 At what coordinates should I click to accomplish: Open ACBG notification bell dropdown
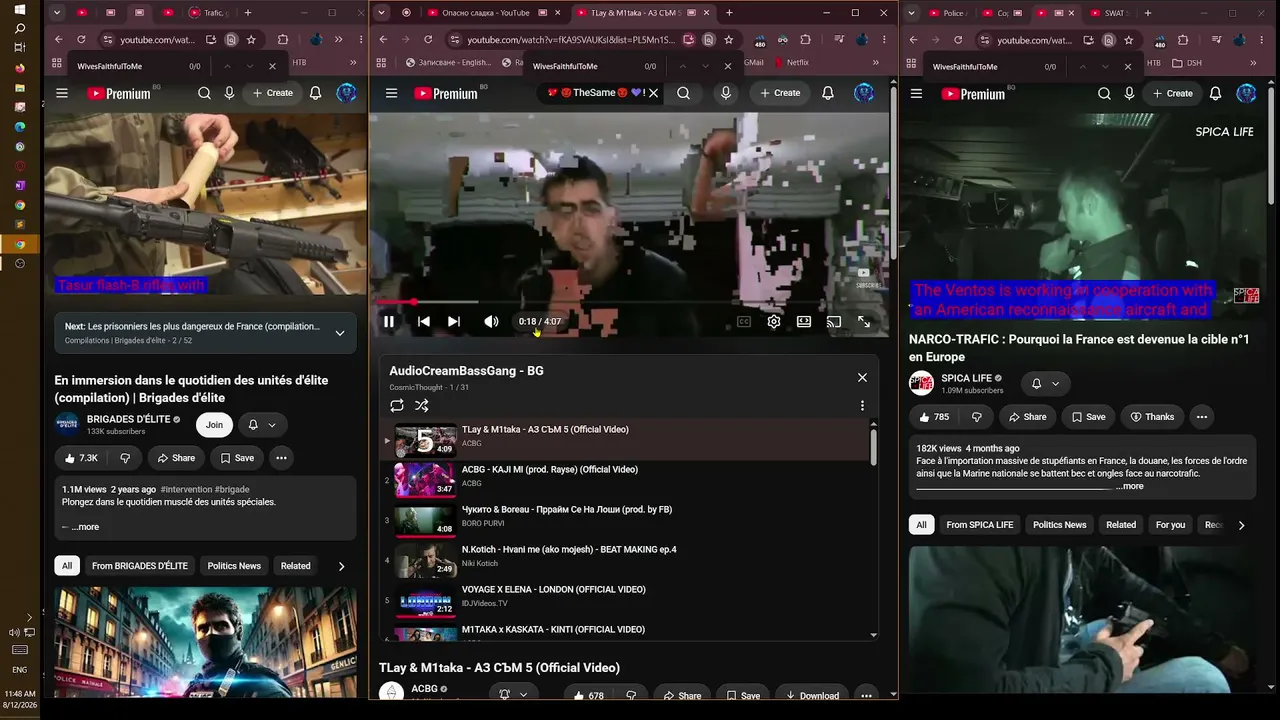(x=513, y=694)
